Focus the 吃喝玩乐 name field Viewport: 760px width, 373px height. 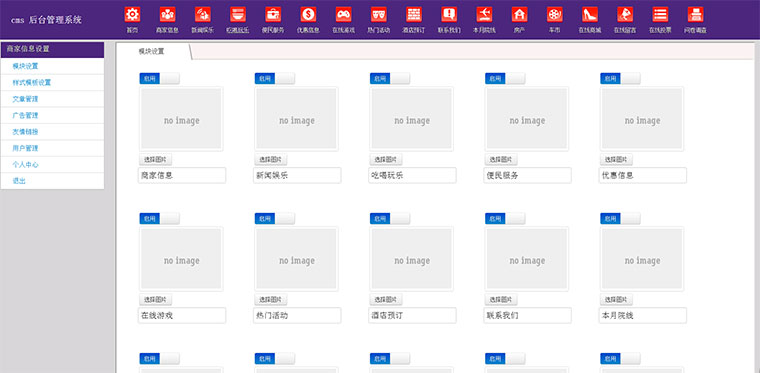(412, 175)
